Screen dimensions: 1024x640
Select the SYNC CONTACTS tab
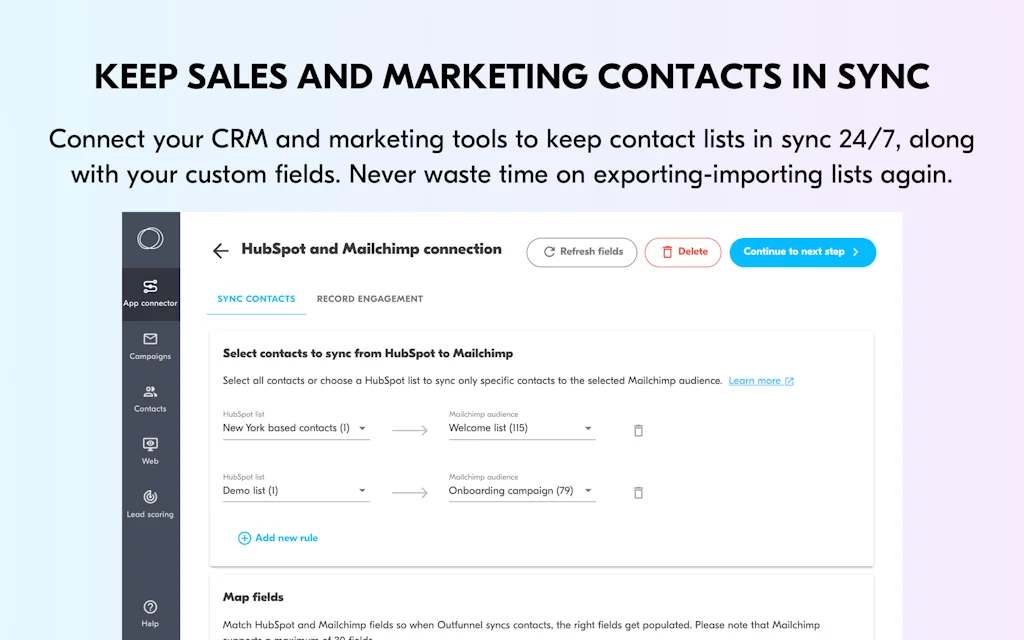(256, 298)
